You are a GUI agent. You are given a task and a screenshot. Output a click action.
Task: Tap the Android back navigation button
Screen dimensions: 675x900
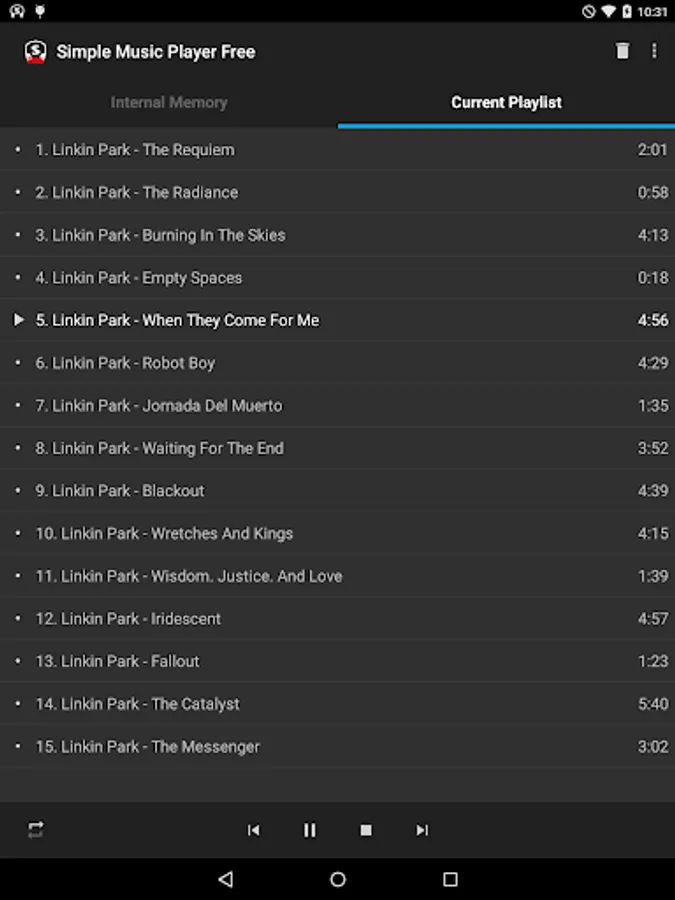[226, 879]
